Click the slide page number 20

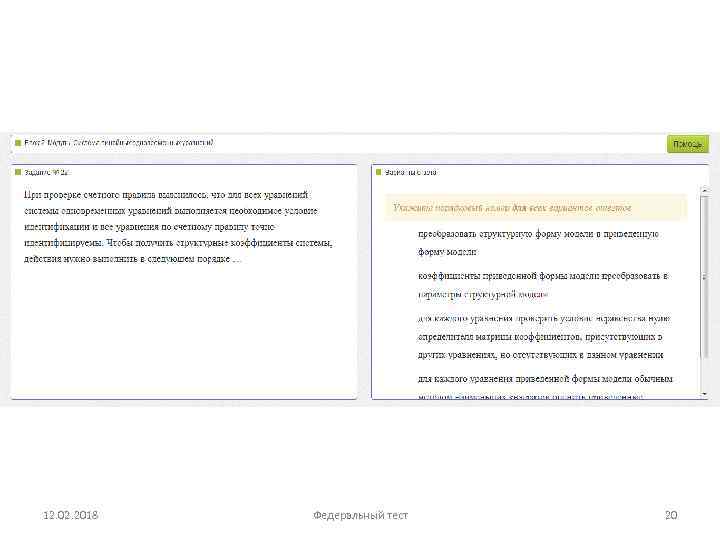click(x=671, y=515)
